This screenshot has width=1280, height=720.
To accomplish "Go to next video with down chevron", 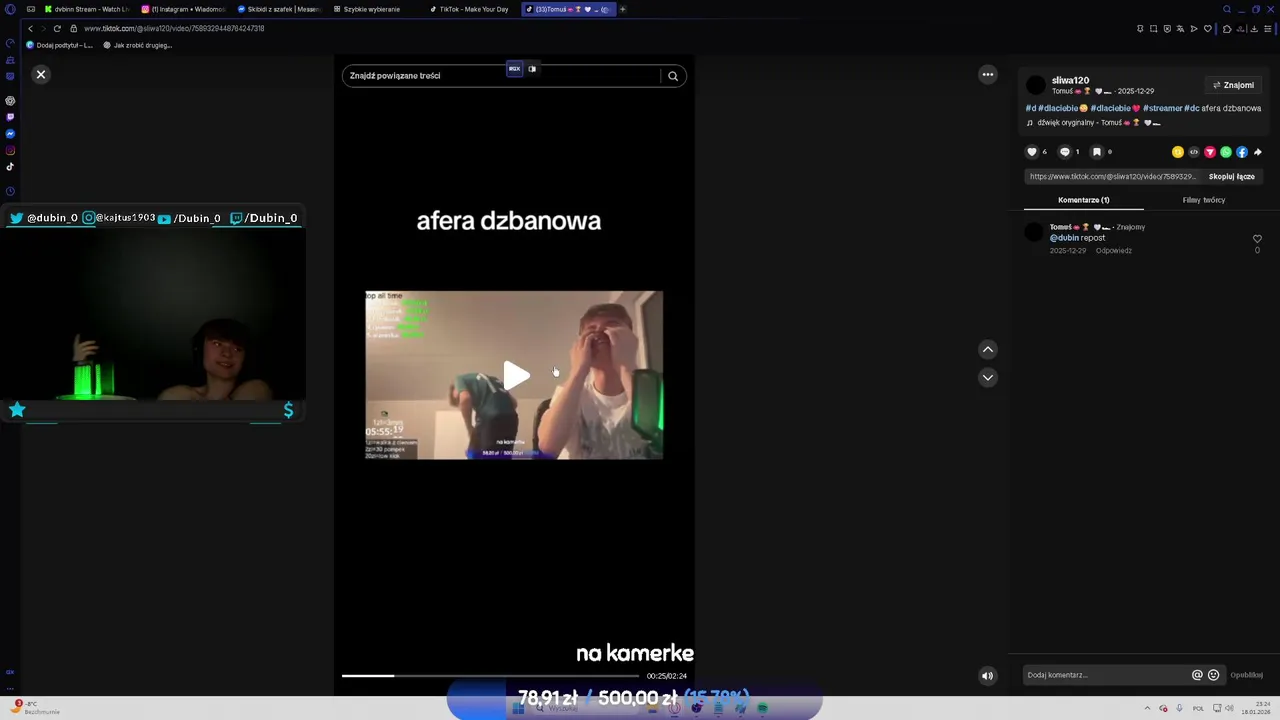I will (x=988, y=377).
